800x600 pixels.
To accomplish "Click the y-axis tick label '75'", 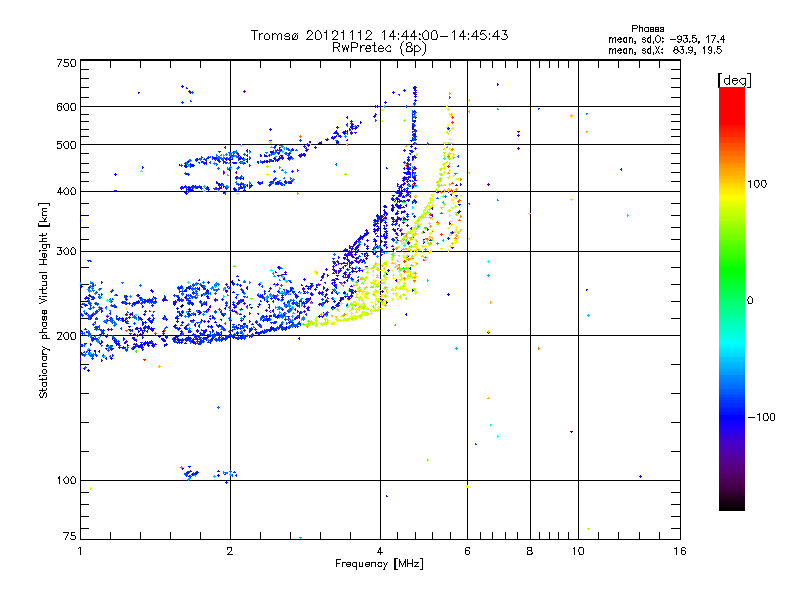I will (x=70, y=536).
